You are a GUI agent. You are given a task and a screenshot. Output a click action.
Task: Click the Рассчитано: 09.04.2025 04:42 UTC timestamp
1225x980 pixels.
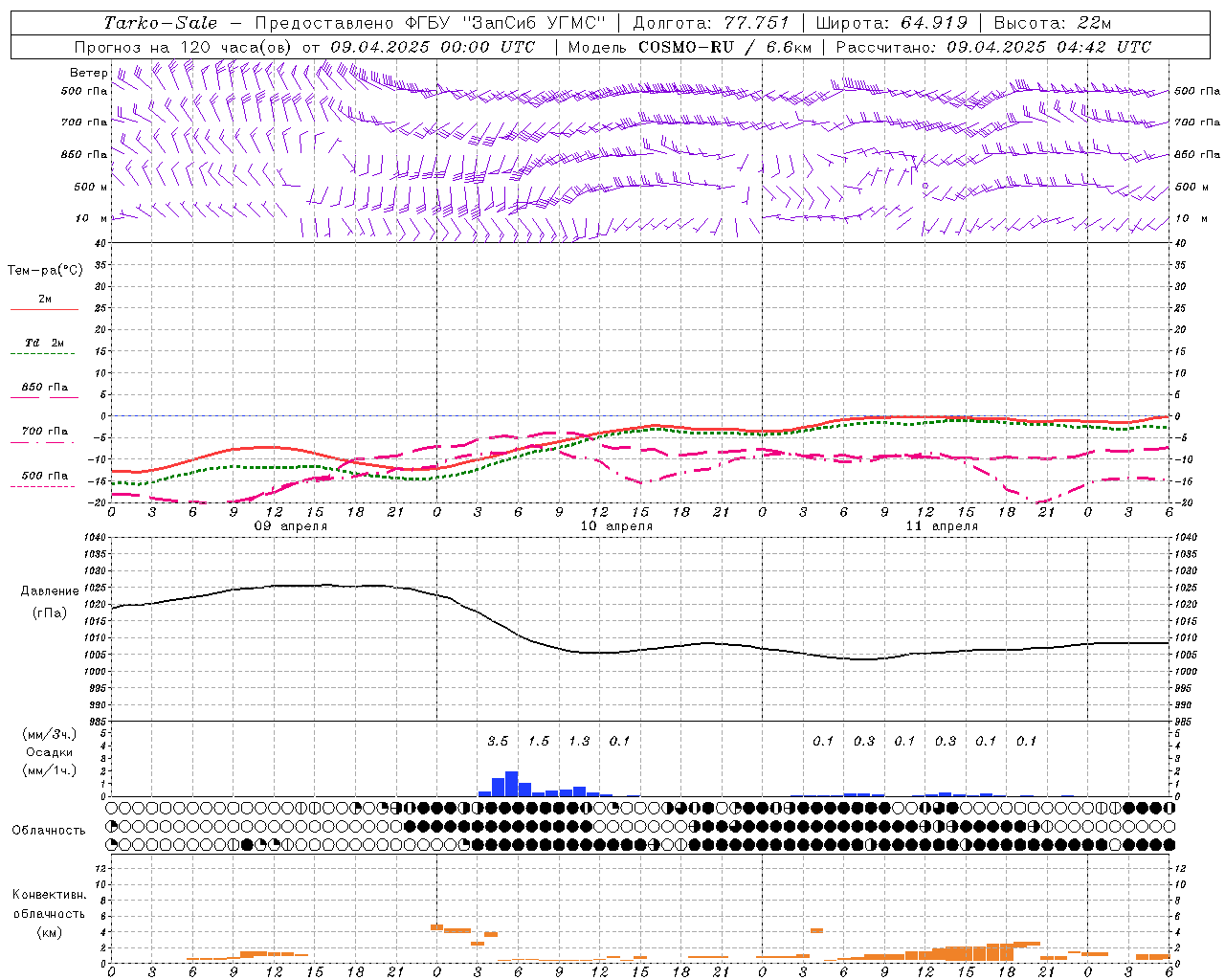993,47
